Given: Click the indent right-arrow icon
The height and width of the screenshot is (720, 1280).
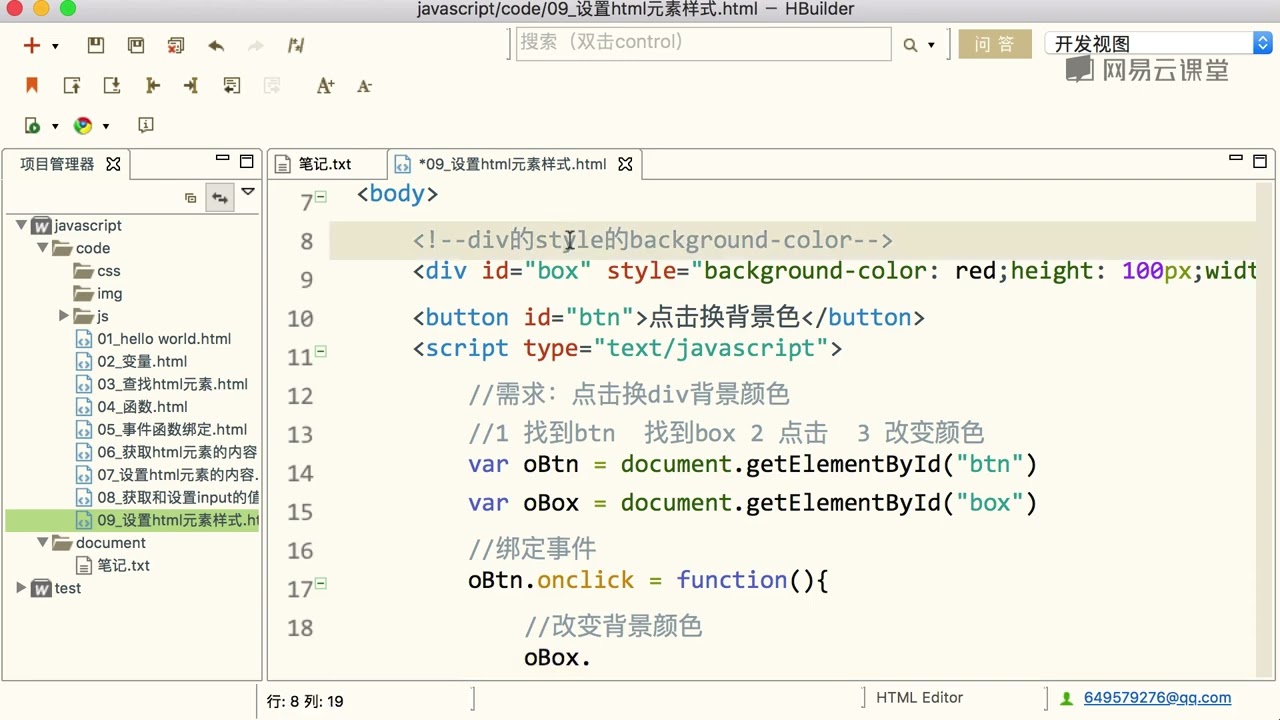Looking at the screenshot, I should pos(191,85).
